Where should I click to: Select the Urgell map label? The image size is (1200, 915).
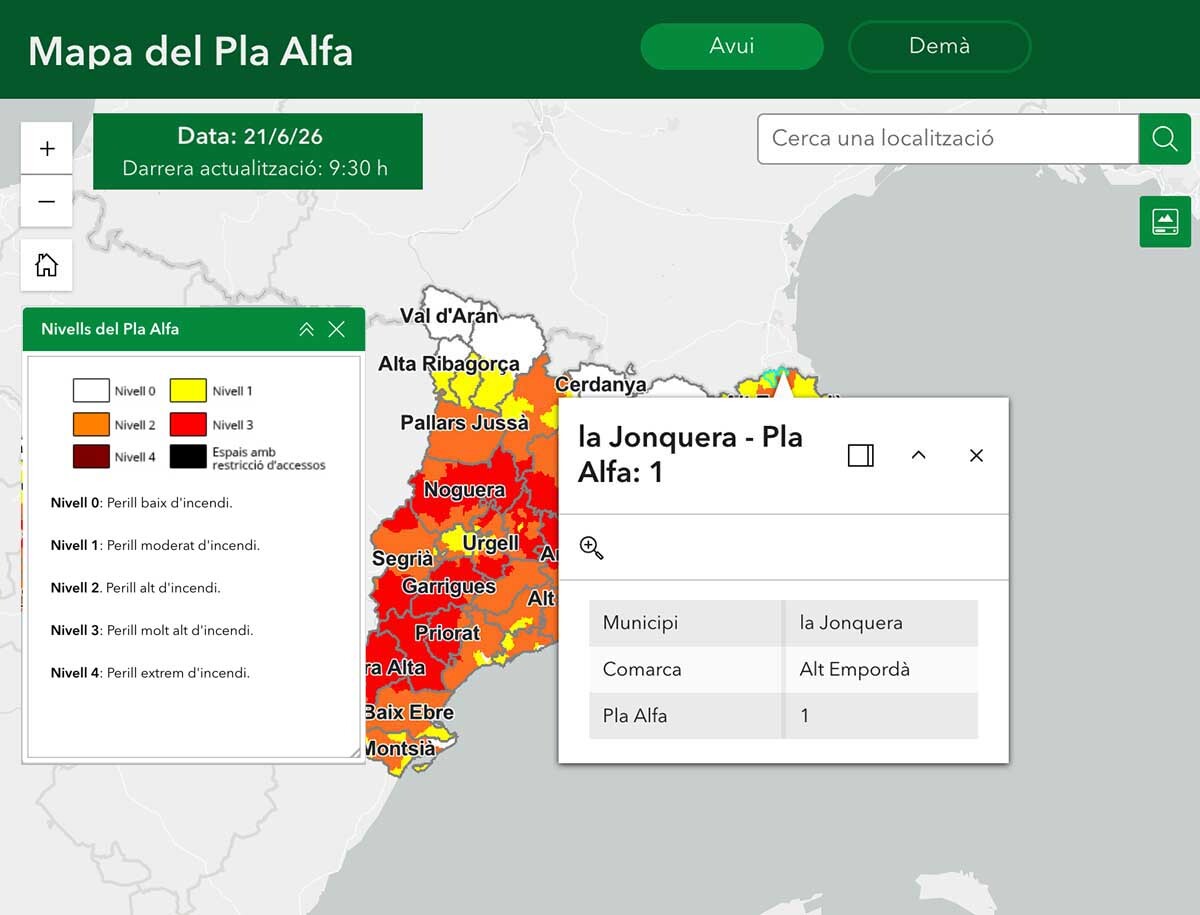(x=491, y=544)
